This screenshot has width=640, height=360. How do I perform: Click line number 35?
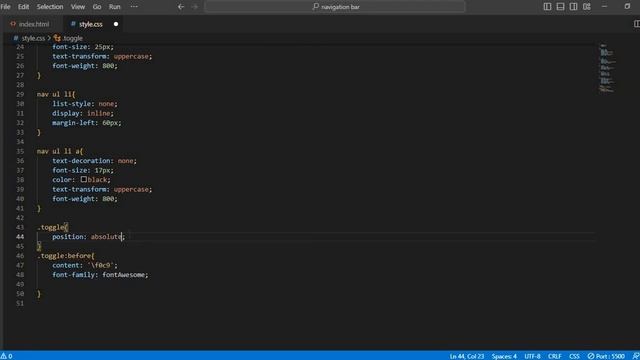click(20, 151)
